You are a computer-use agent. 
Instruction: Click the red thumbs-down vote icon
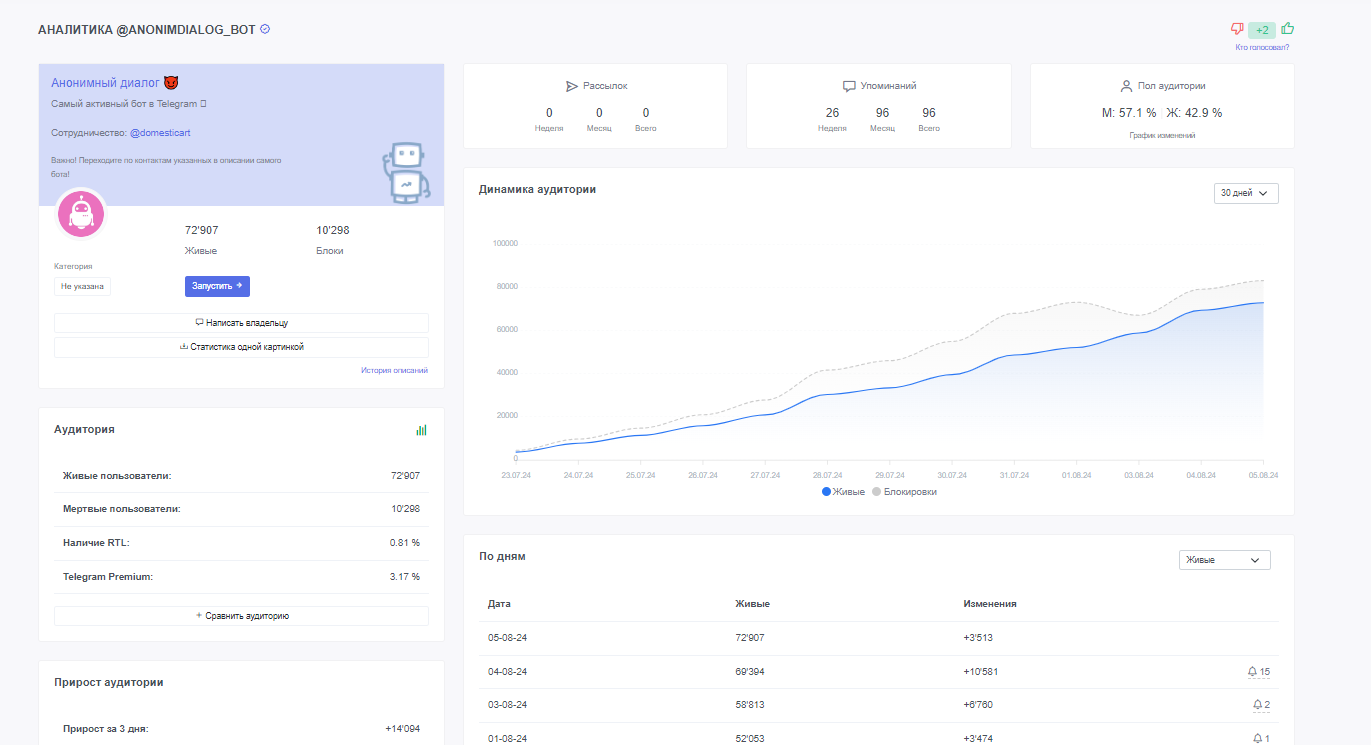pos(1237,29)
